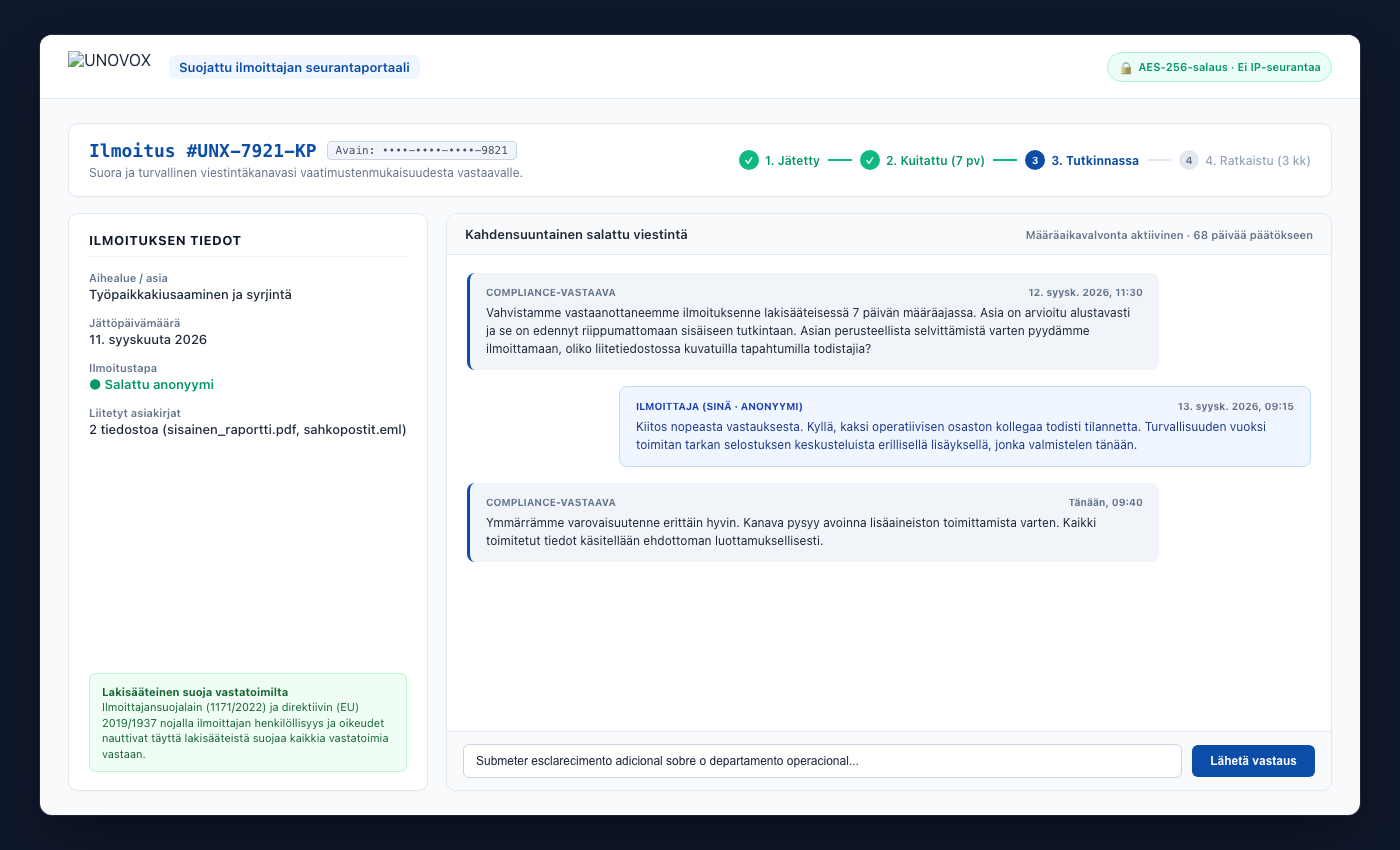
Task: Click the green checkmark for step 2 Kuitattu
Action: pyautogui.click(x=870, y=160)
